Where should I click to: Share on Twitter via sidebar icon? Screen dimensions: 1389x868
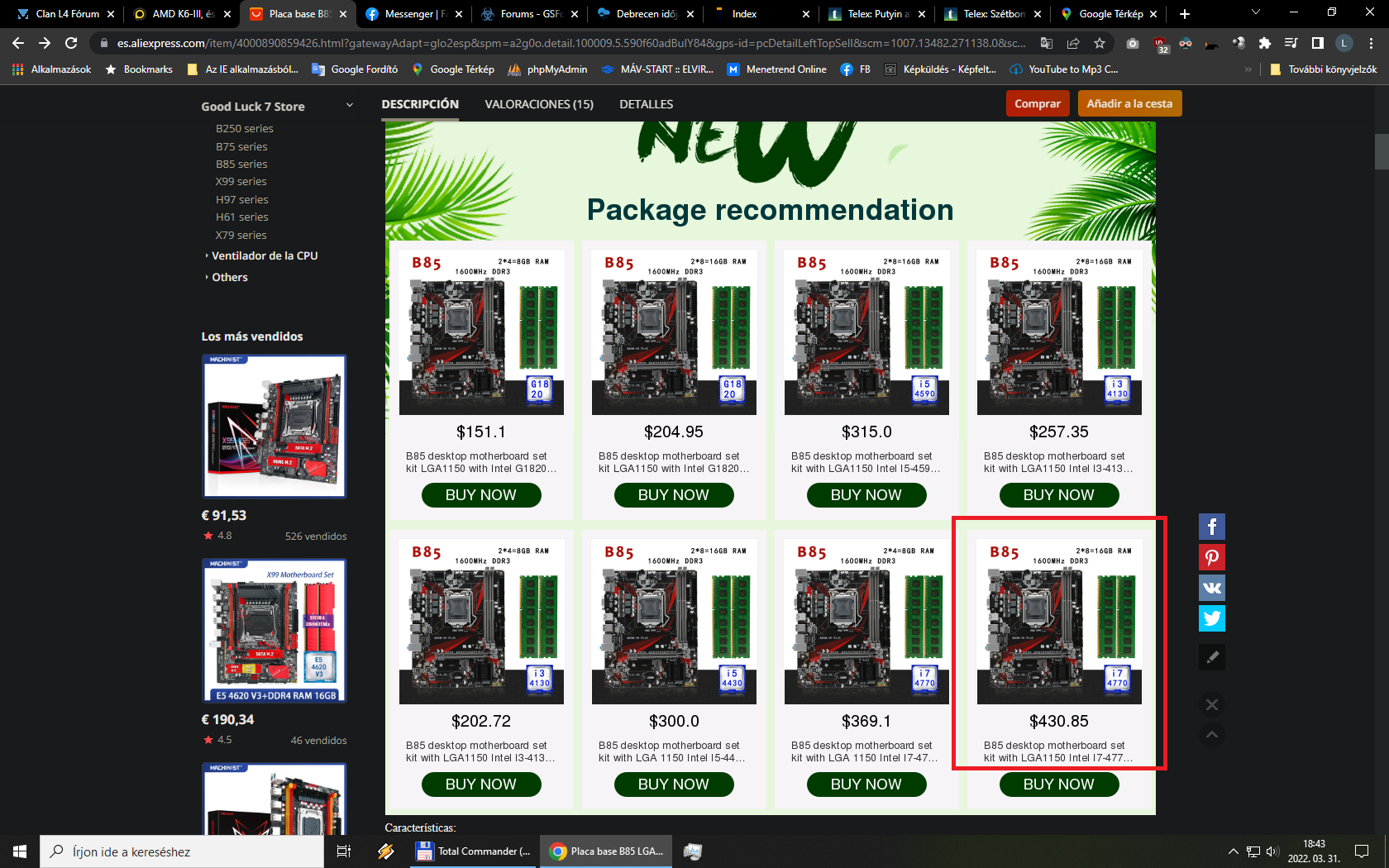coord(1211,618)
